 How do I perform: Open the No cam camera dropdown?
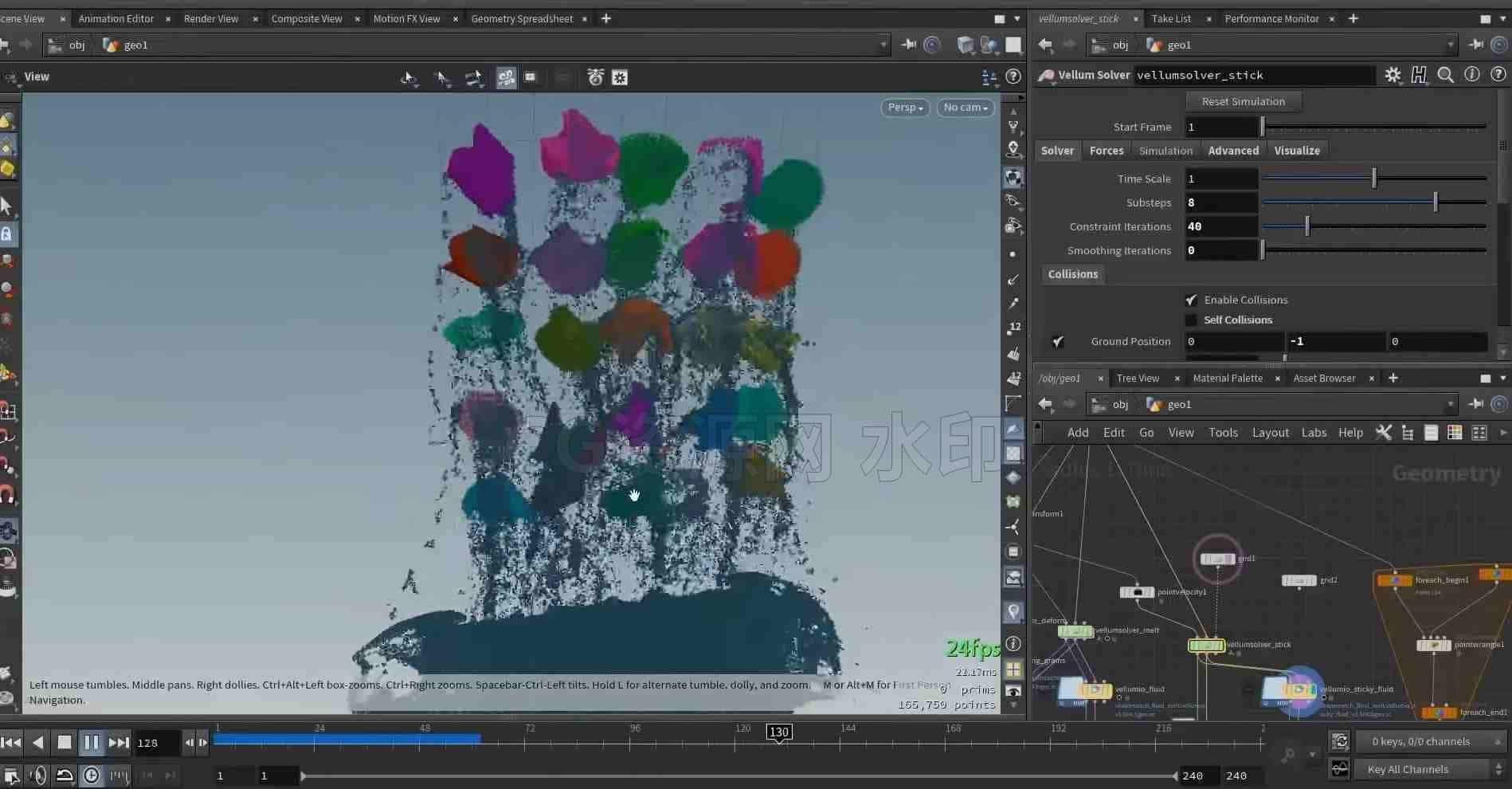click(966, 108)
